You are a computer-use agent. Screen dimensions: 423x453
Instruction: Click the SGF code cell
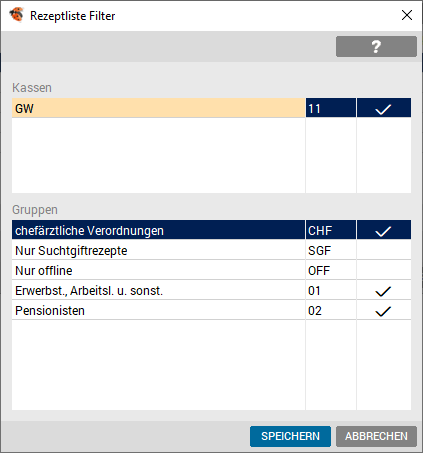pyautogui.click(x=331, y=250)
